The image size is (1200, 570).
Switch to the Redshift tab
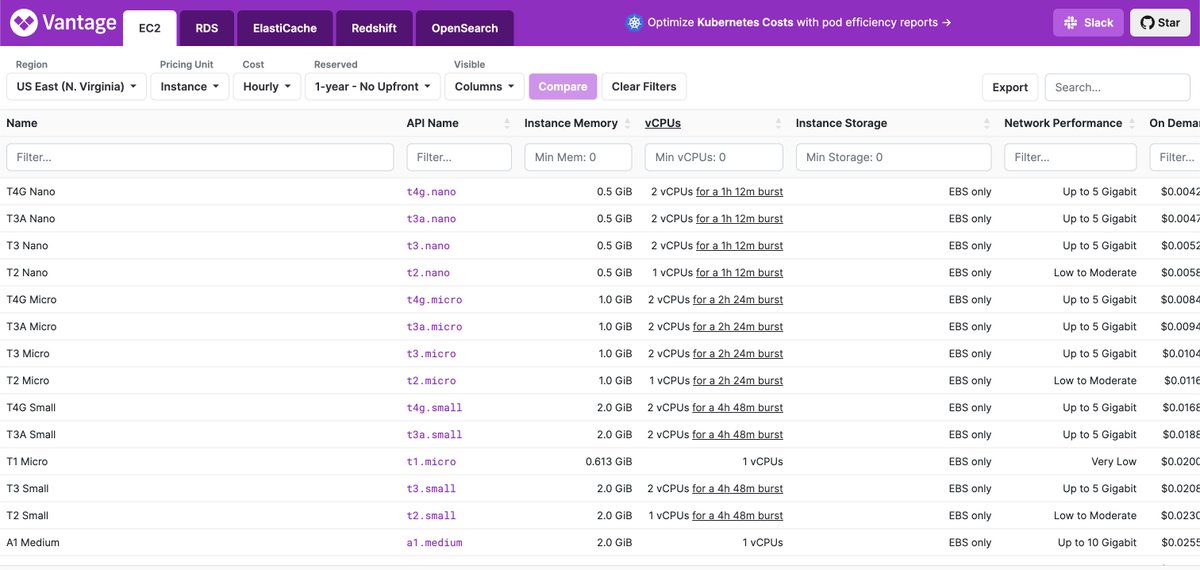(x=373, y=28)
